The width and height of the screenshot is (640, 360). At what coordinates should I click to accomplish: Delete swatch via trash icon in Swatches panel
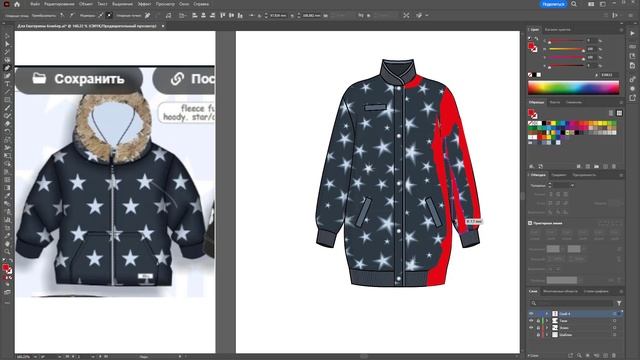(613, 167)
